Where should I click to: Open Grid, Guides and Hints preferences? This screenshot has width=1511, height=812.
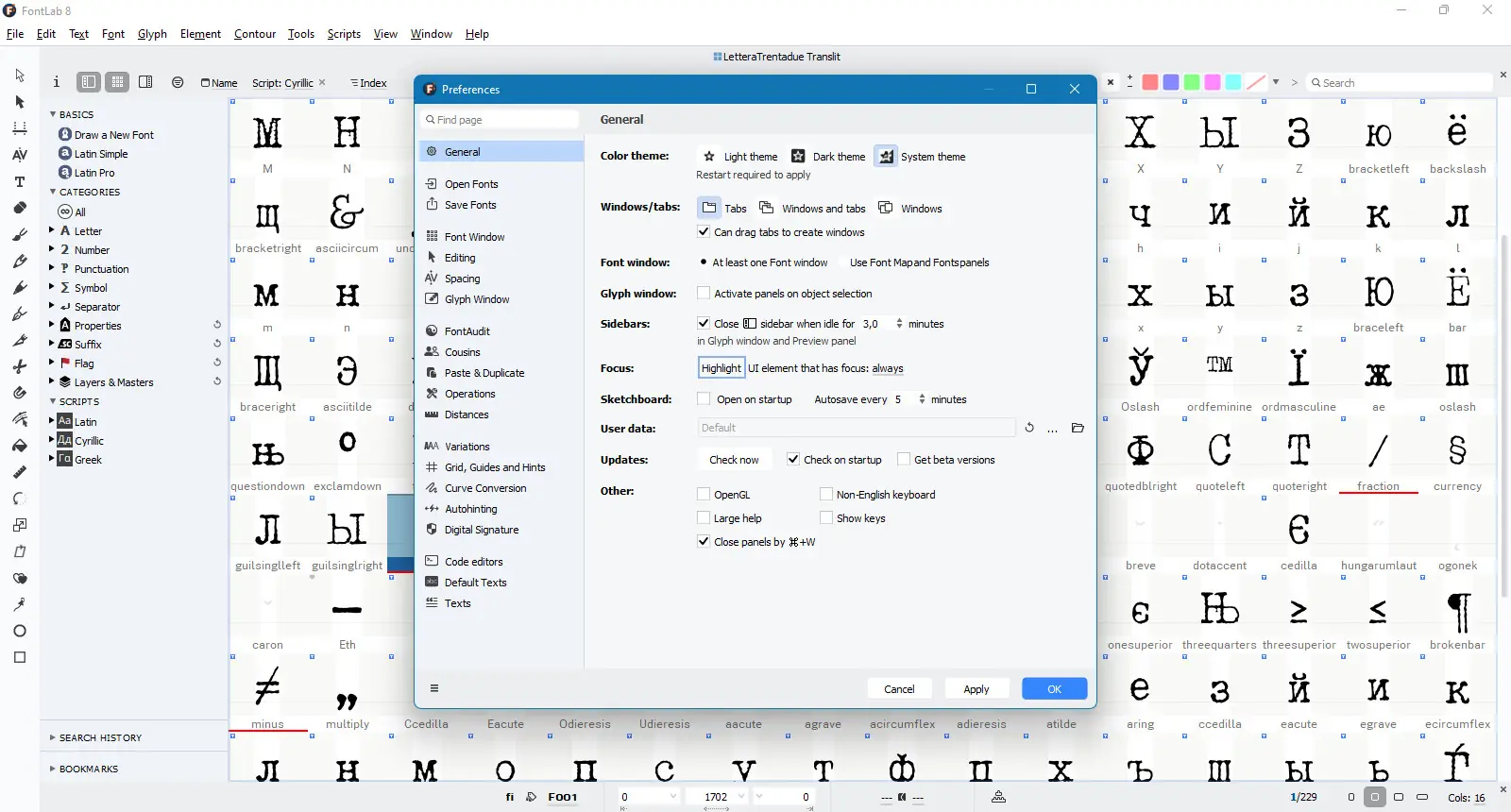click(x=495, y=467)
